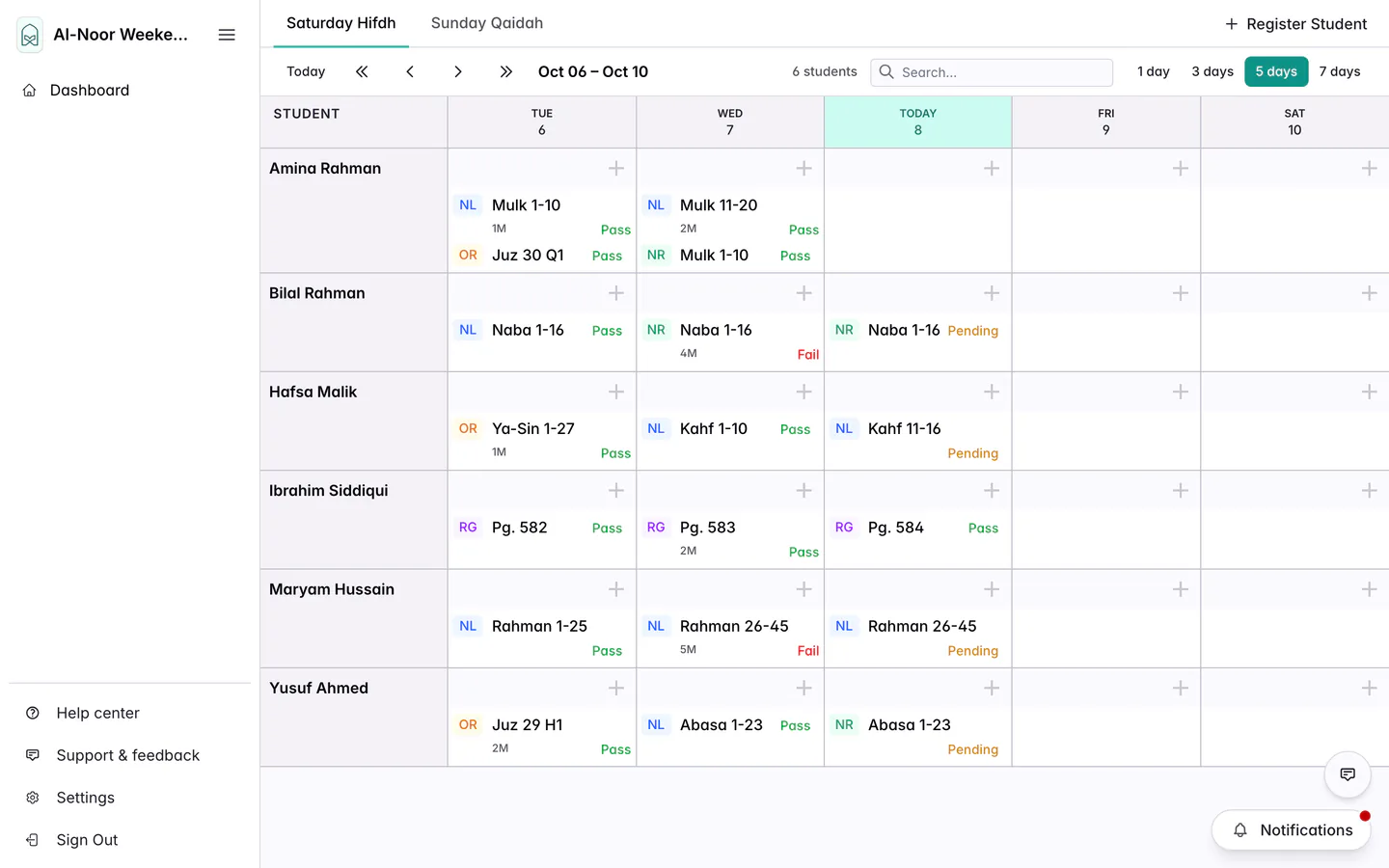Click the Amina Rahman student name
The image size is (1389, 868).
coord(325,168)
